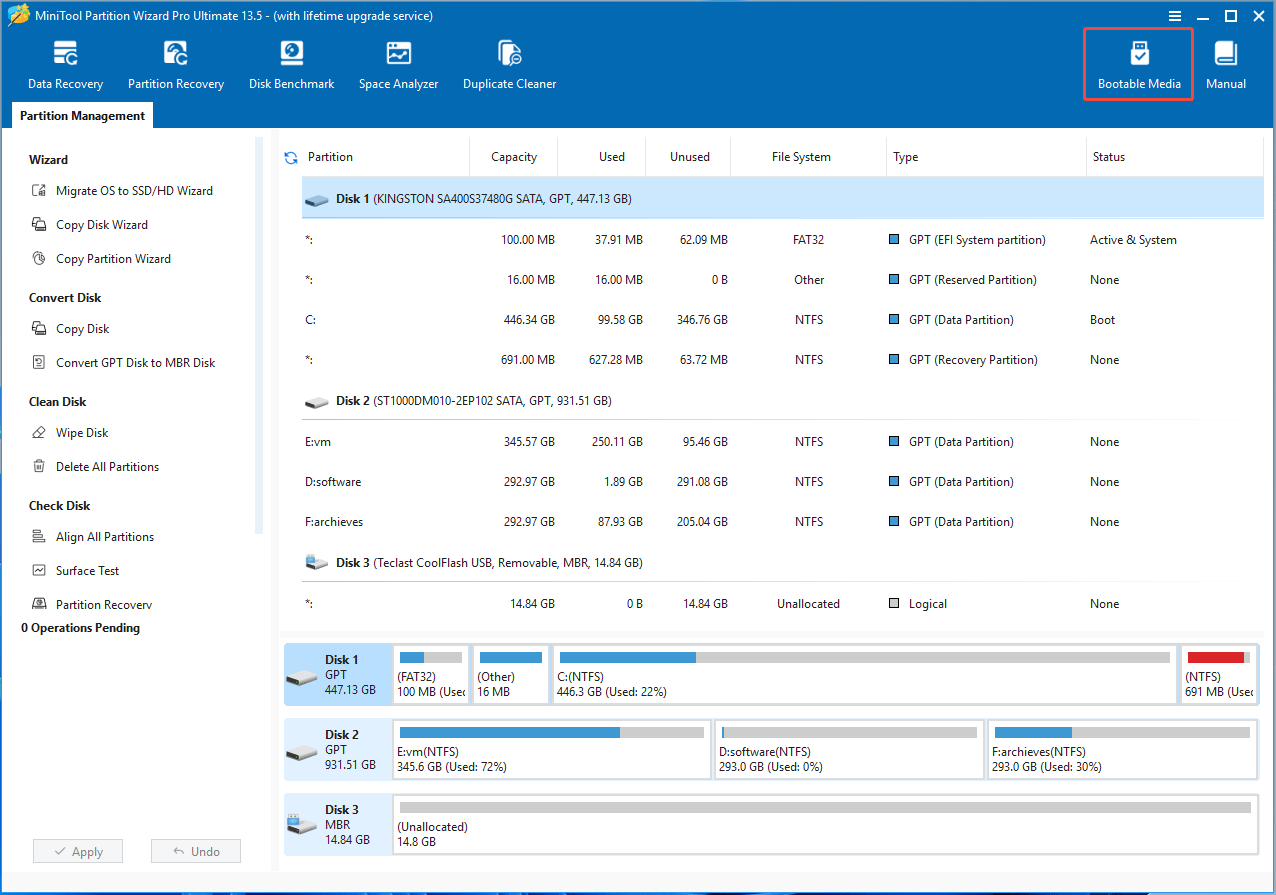This screenshot has height=895, width=1276.
Task: Start Migrate OS to SSD/HD Wizard
Action: [x=134, y=191]
